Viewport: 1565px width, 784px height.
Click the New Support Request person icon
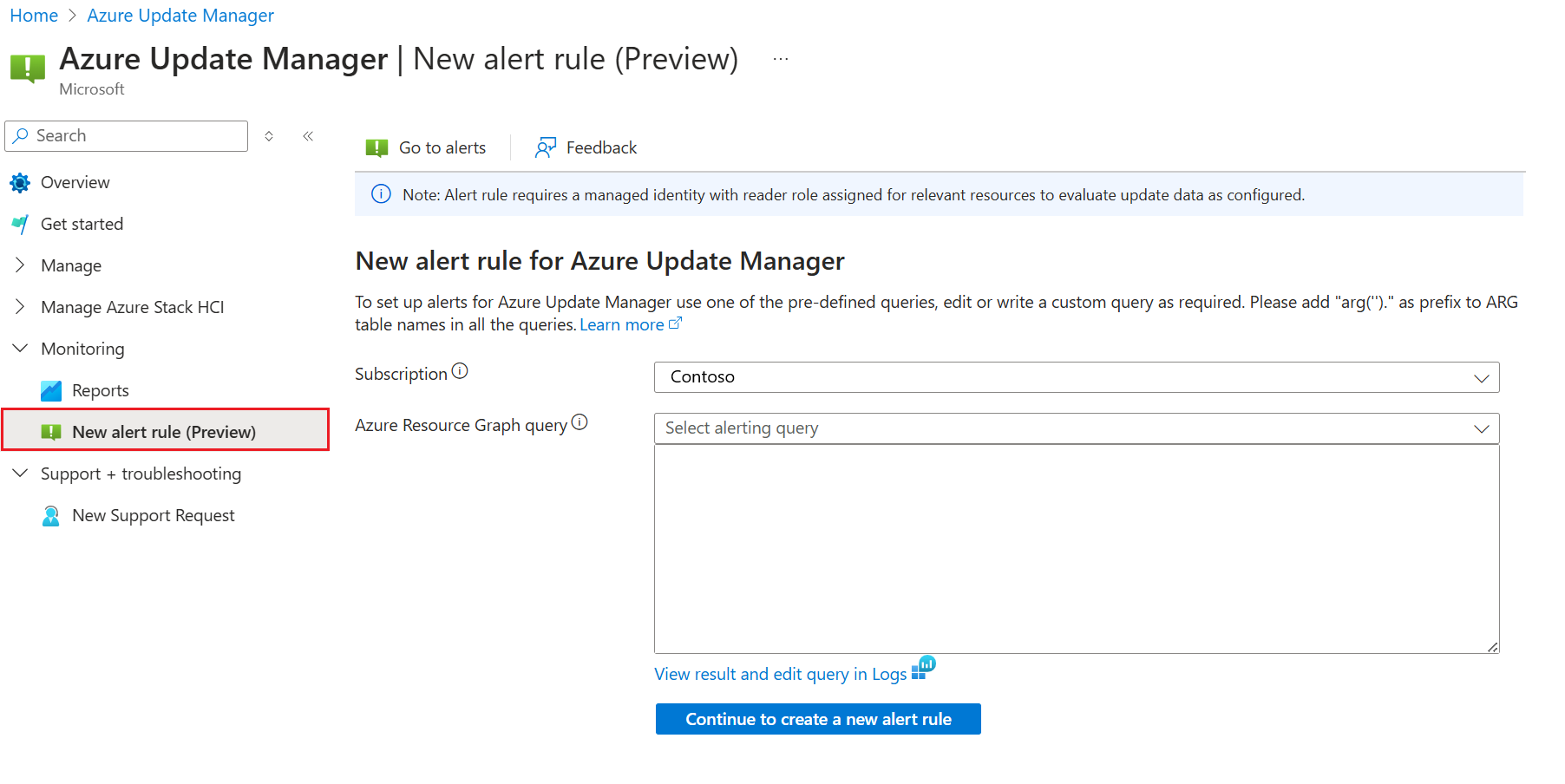coord(51,516)
